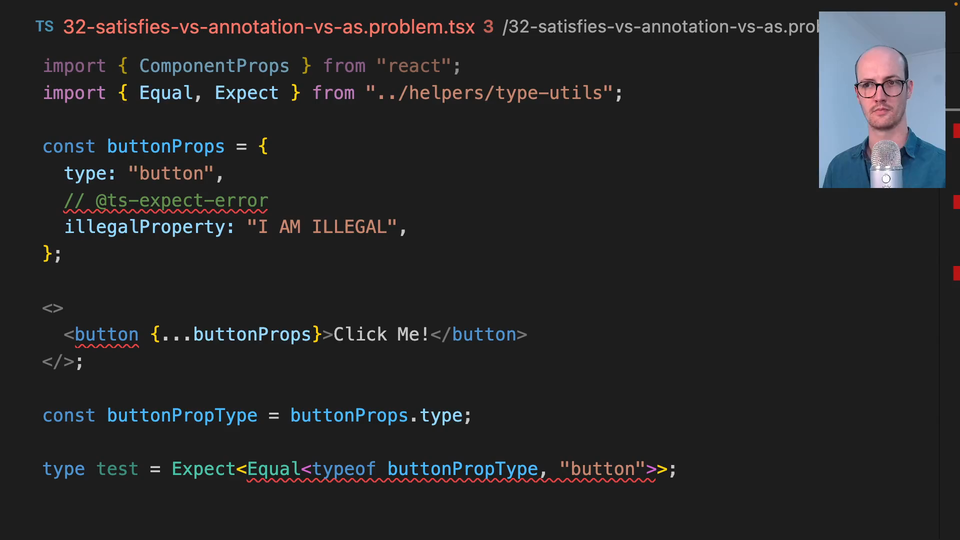Click the problem count badge "3" in the tab
This screenshot has height=540, width=960.
click(488, 27)
